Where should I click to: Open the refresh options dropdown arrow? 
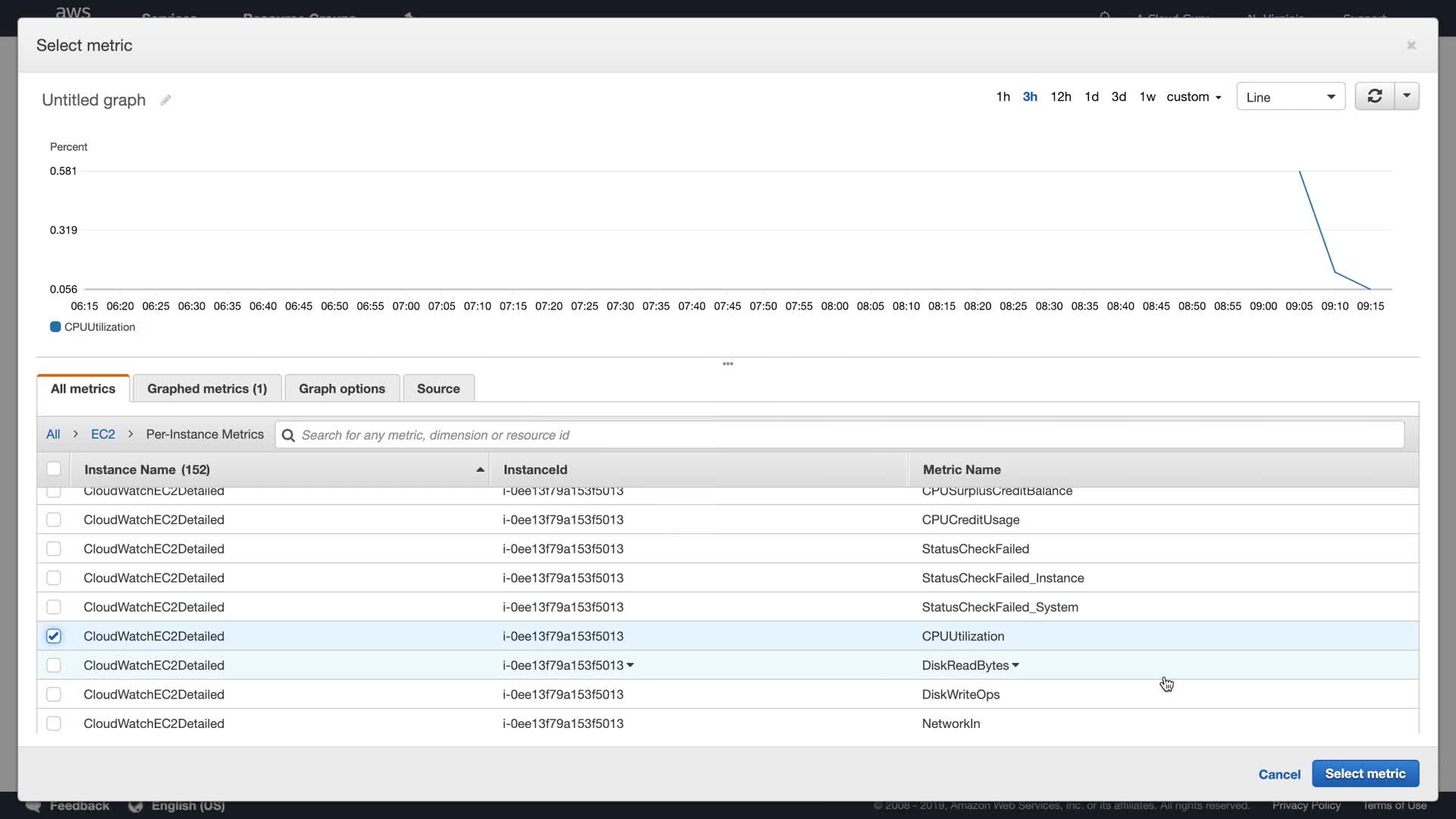pos(1407,96)
